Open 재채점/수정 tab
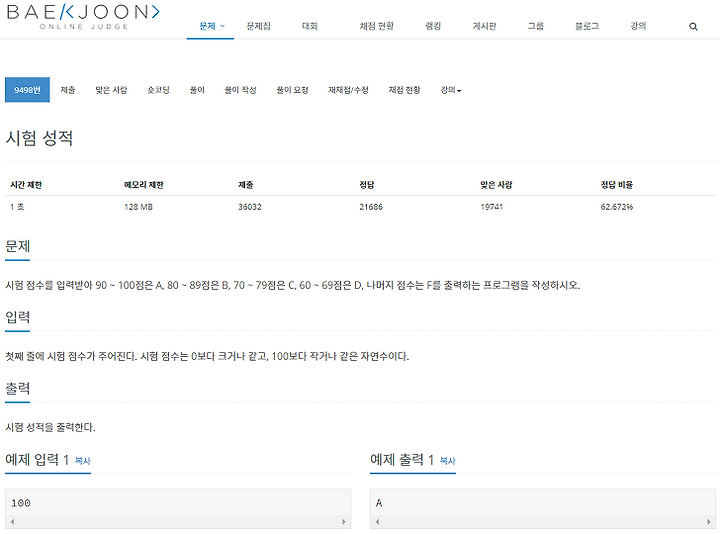This screenshot has width=720, height=534. 348,90
